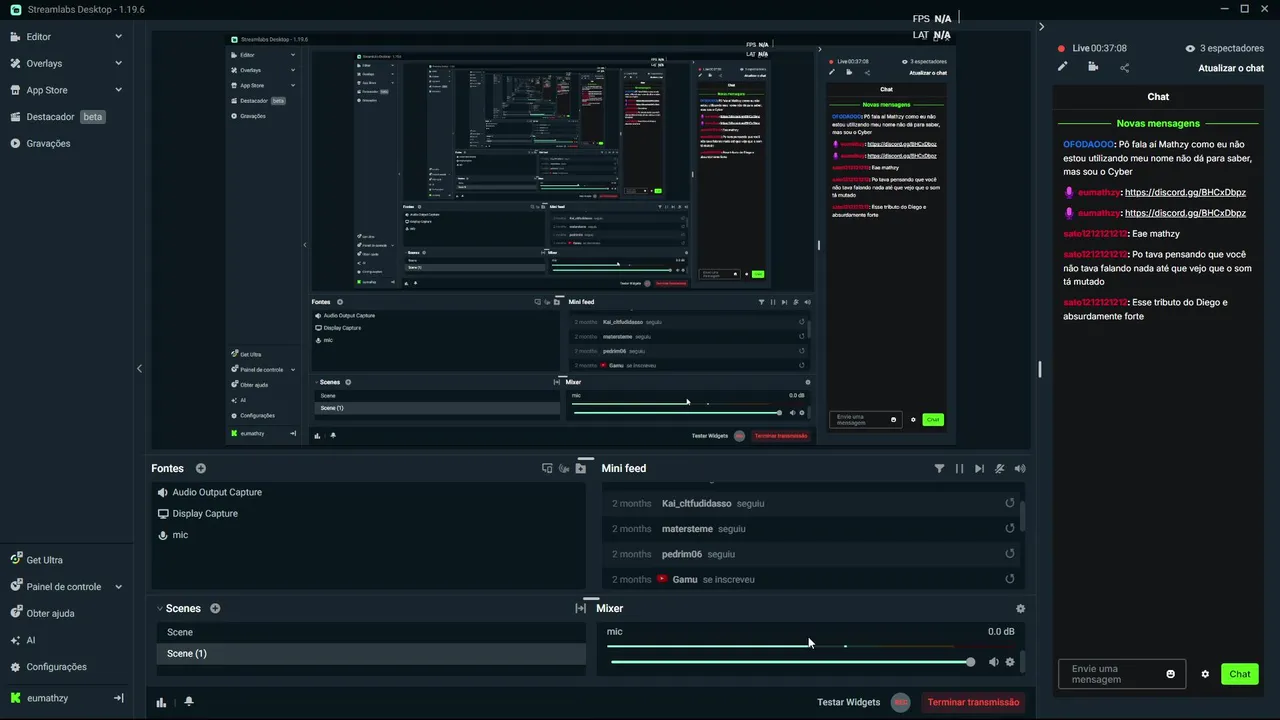This screenshot has height=720, width=1280.
Task: Open the AI sidebar item
Action: point(30,640)
